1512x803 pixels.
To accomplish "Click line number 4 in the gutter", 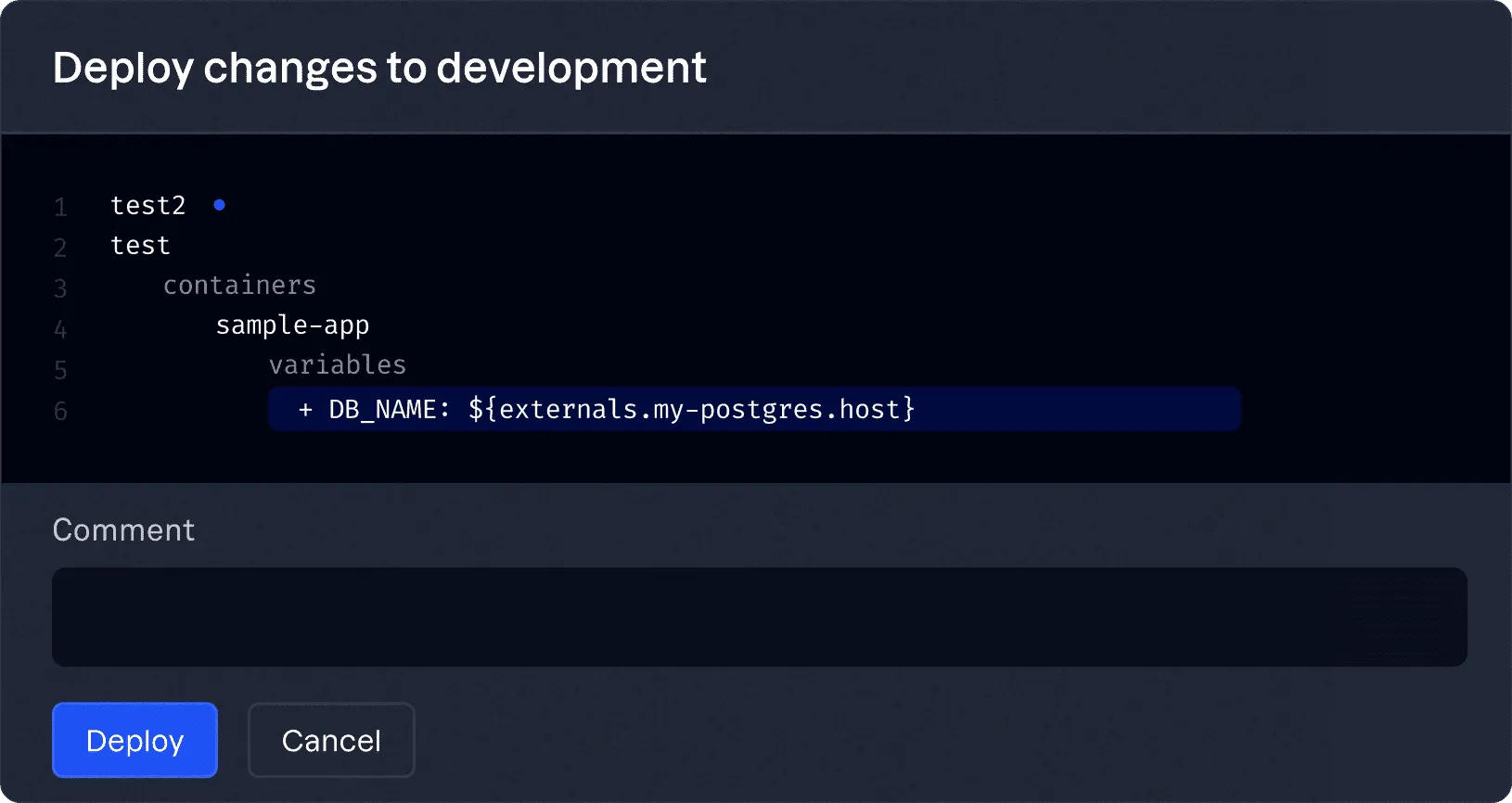I will pyautogui.click(x=60, y=329).
